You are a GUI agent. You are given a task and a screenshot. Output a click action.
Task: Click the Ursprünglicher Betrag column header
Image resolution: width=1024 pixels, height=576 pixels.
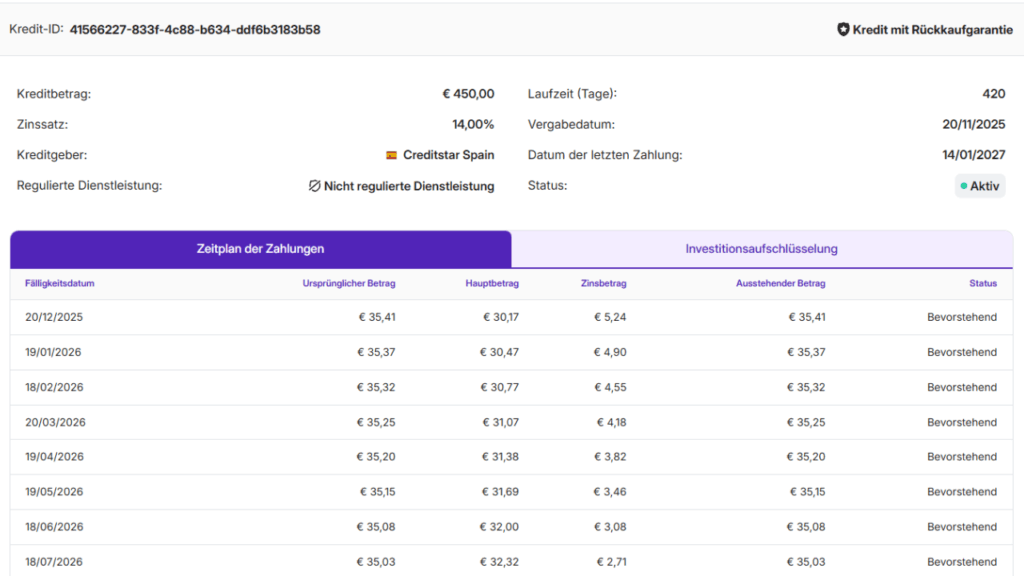pos(349,283)
